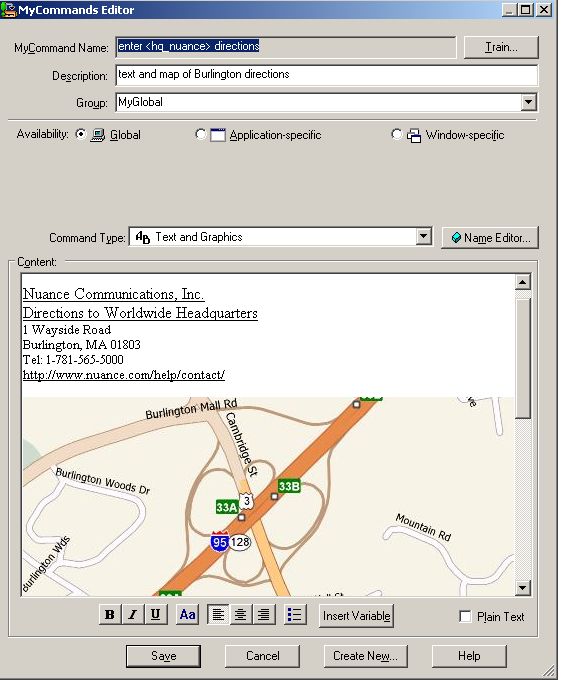
Task: Cancel the editor dialog
Action: click(262, 656)
